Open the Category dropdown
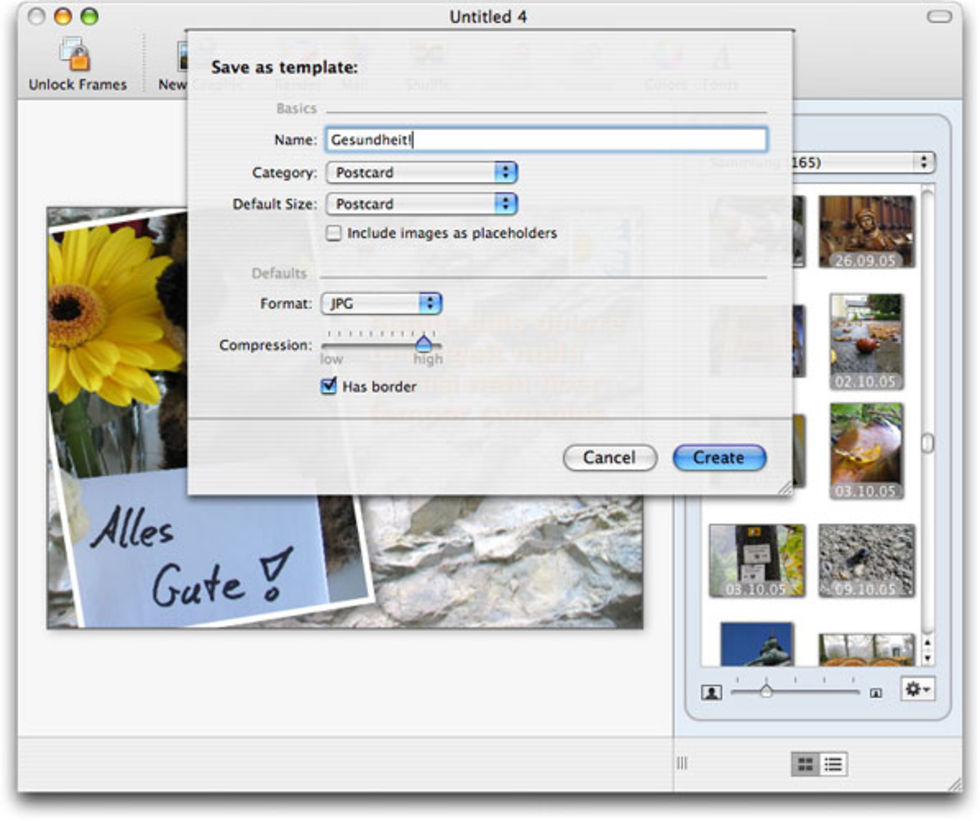The height and width of the screenshot is (821, 980). 421,172
